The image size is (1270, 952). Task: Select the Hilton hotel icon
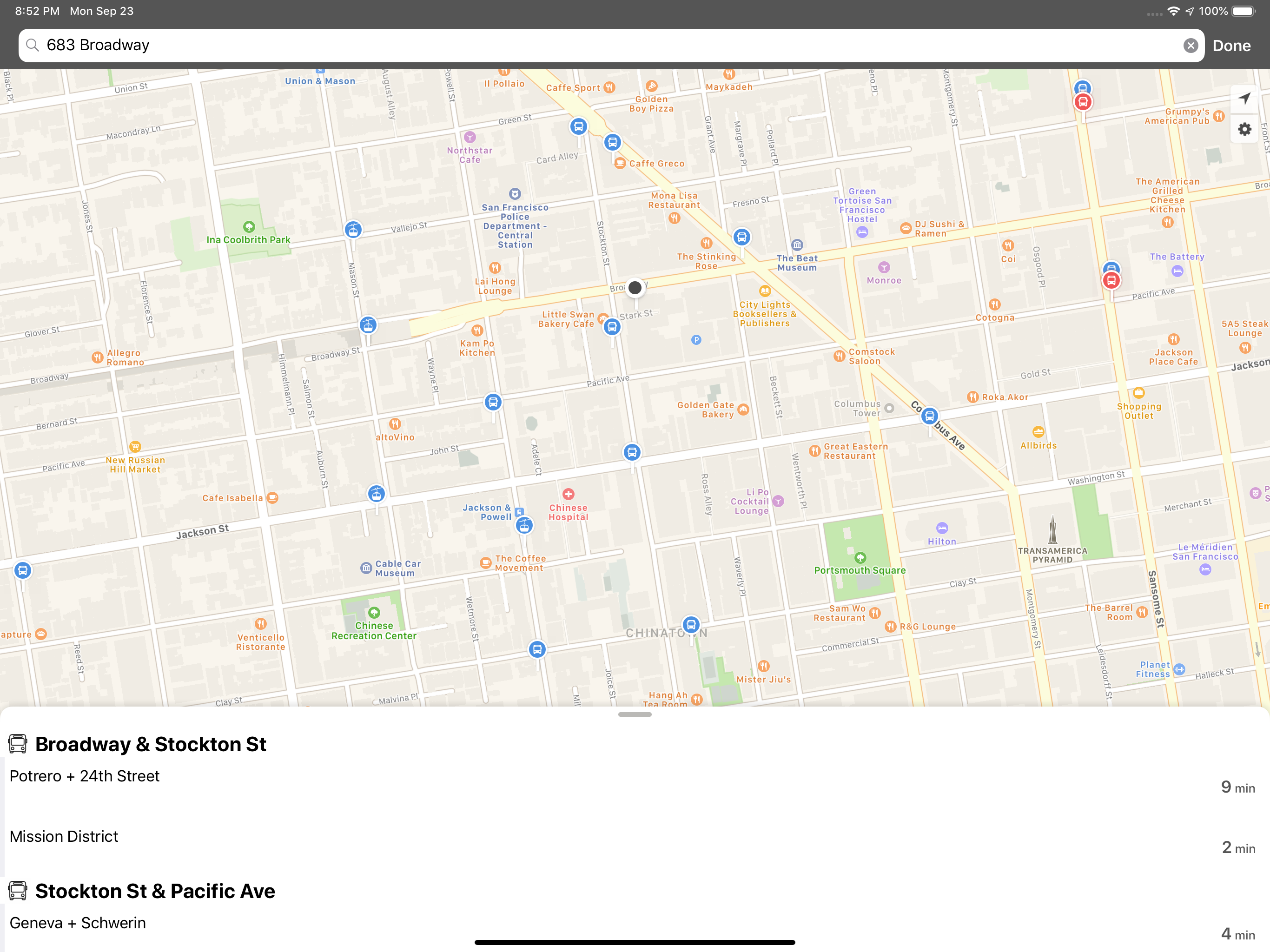coord(942,528)
